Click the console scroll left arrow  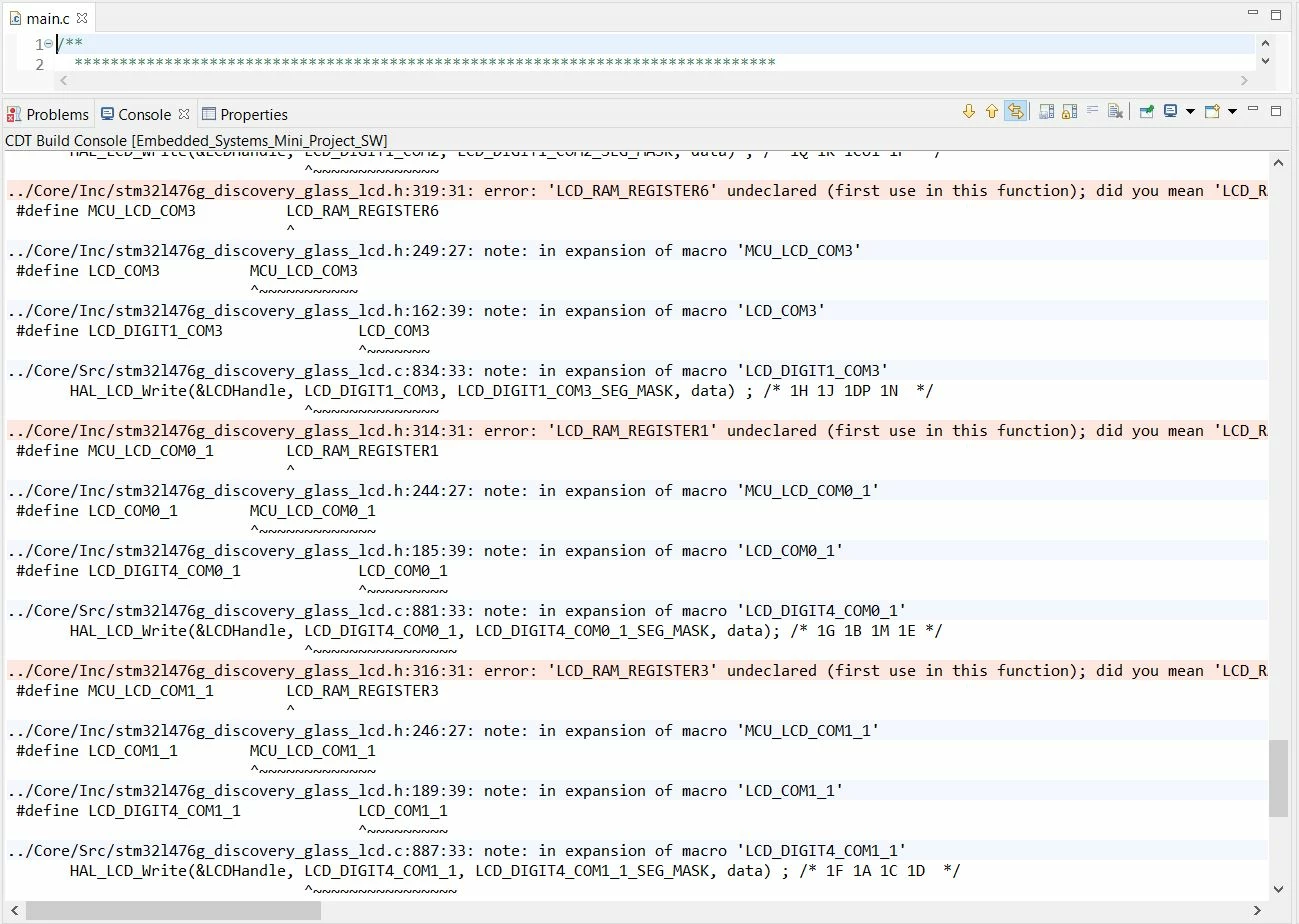coord(14,911)
